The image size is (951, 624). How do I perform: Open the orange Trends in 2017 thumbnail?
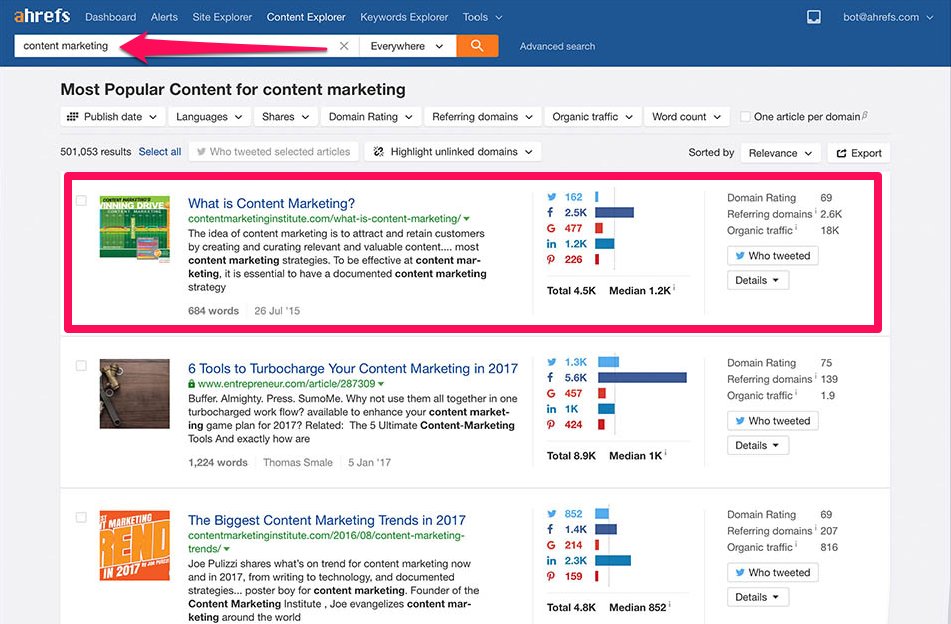[x=135, y=545]
